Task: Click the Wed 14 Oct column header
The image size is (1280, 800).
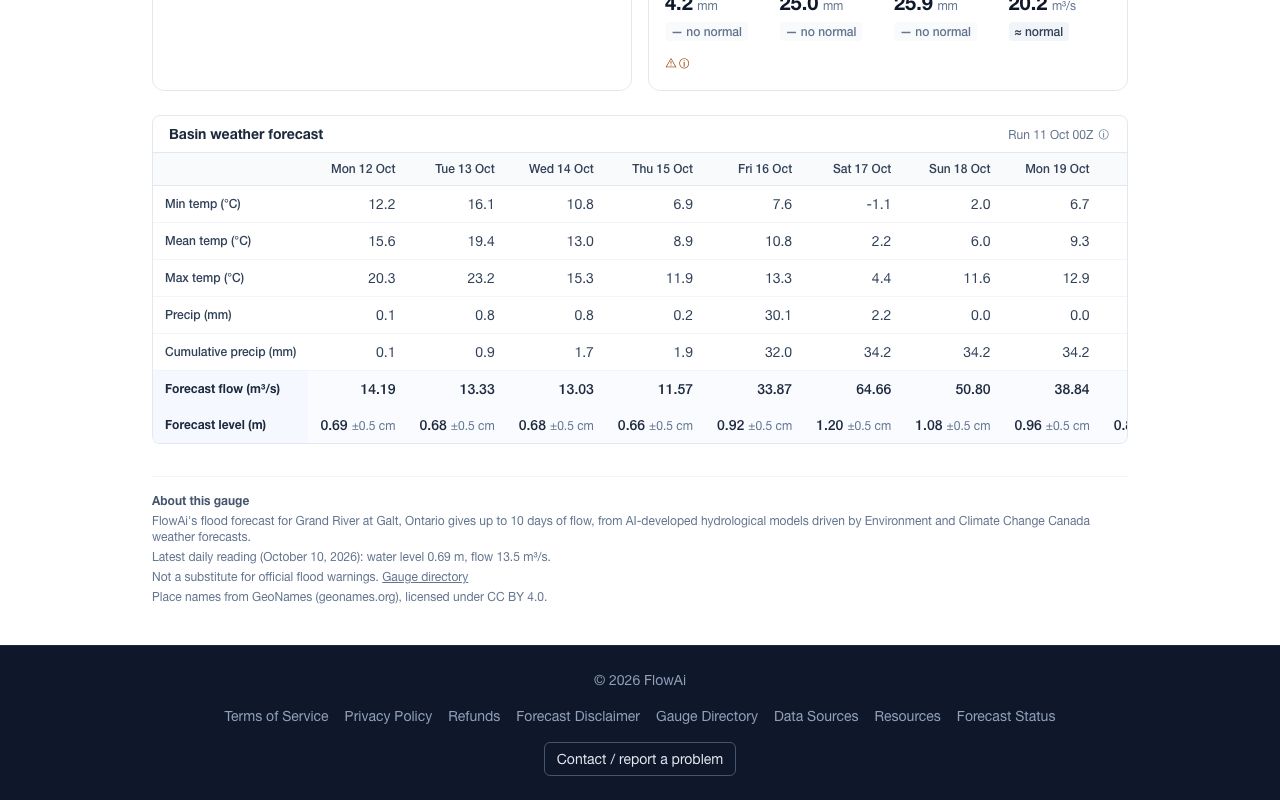Action: point(561,169)
